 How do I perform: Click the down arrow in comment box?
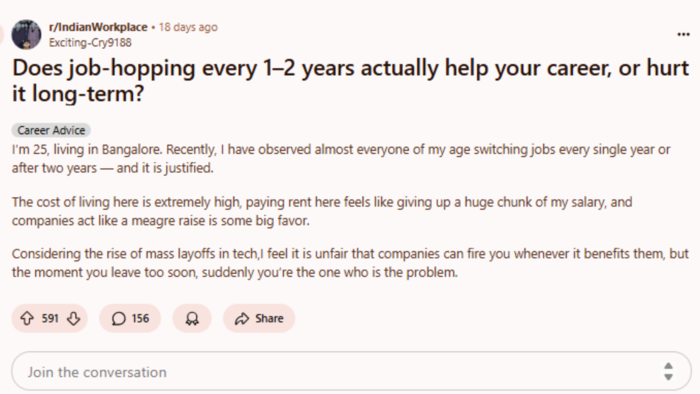[668, 377]
